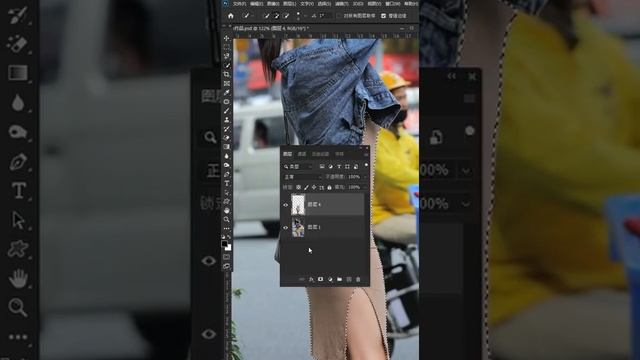The height and width of the screenshot is (360, 640).
Task: Click the new group folder icon
Action: (x=339, y=280)
